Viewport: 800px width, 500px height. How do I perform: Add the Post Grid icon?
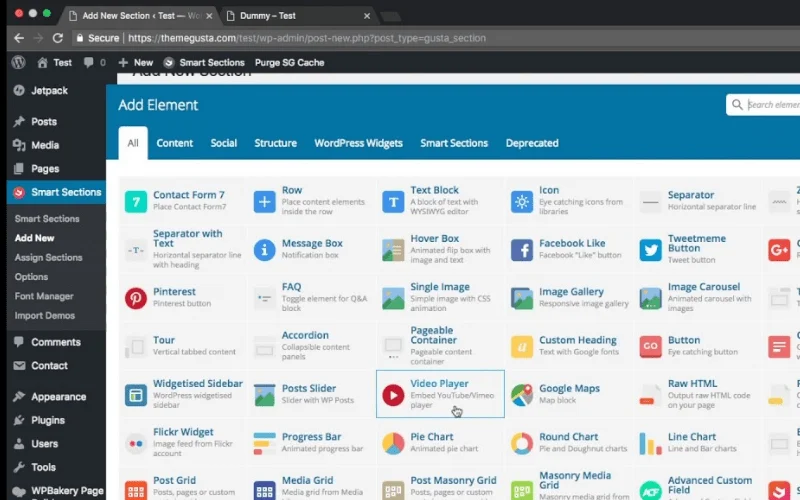136,490
